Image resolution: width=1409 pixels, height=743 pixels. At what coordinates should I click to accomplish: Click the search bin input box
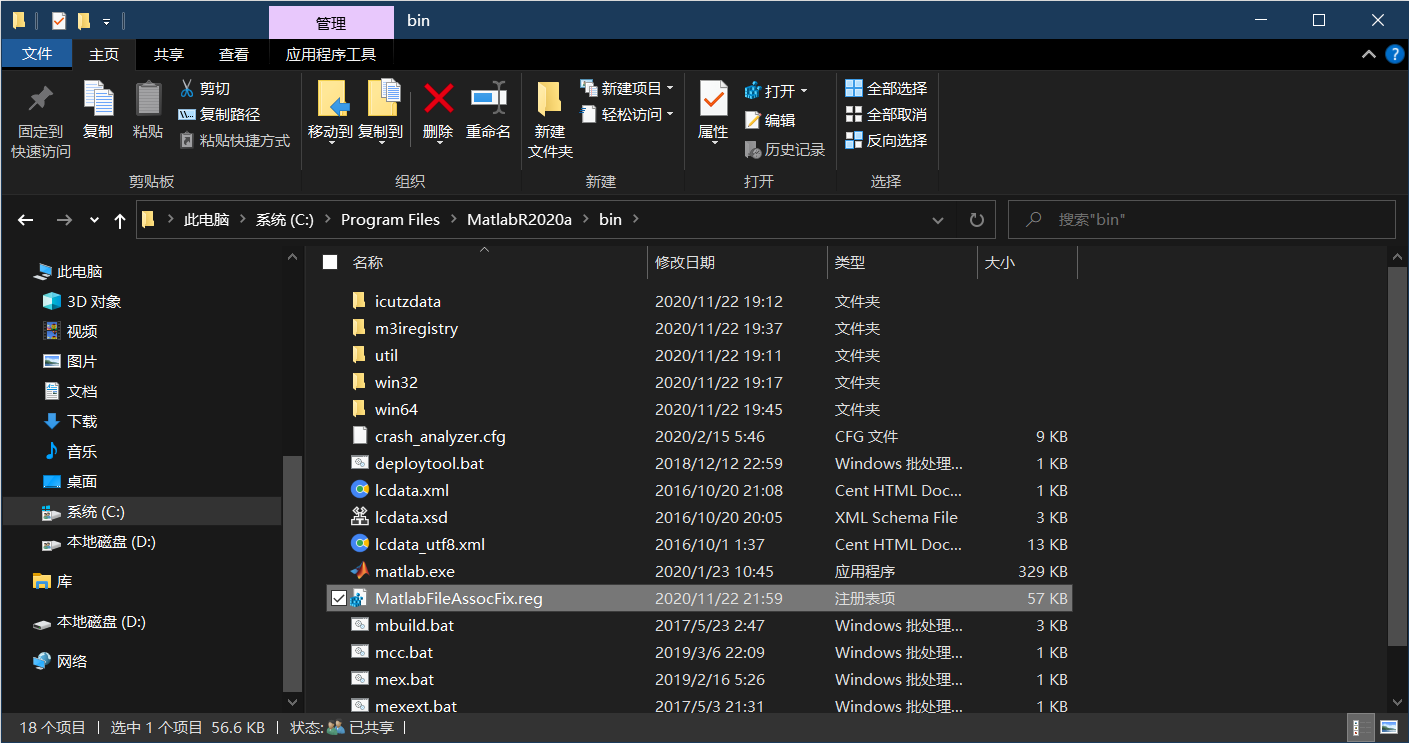[1201, 220]
